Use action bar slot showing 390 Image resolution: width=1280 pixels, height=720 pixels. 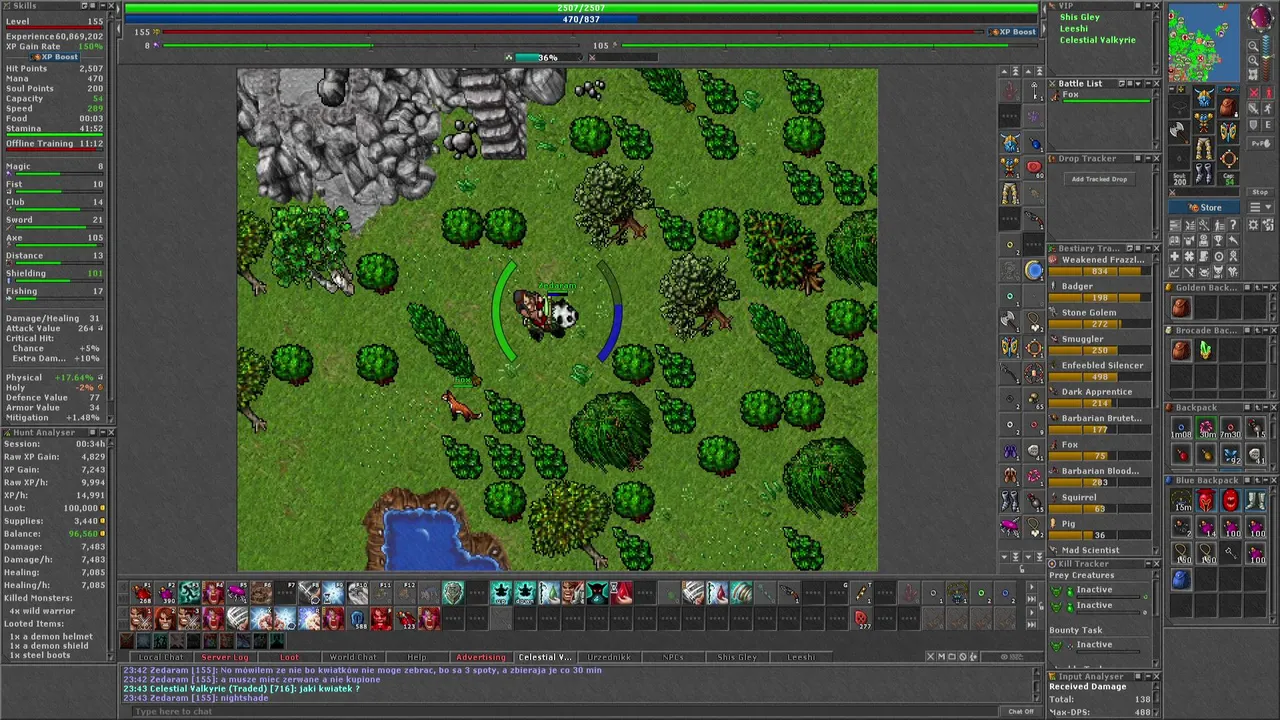point(166,592)
